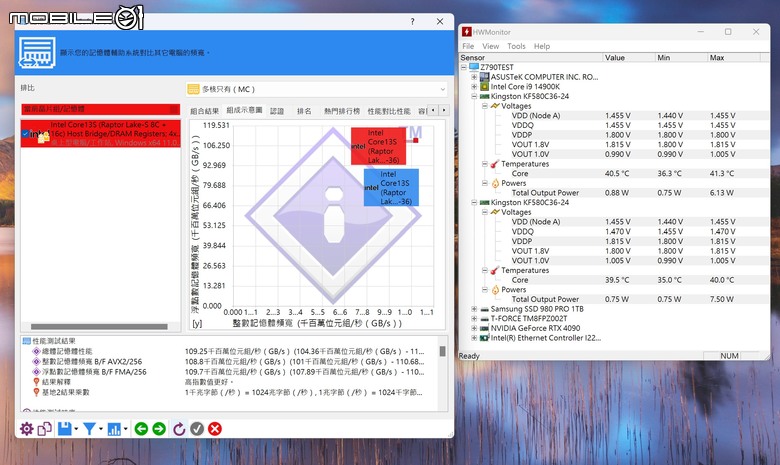Viewport: 780px width, 465px height.
Task: Click the HWMonitor red lightning title icon
Action: tap(467, 32)
